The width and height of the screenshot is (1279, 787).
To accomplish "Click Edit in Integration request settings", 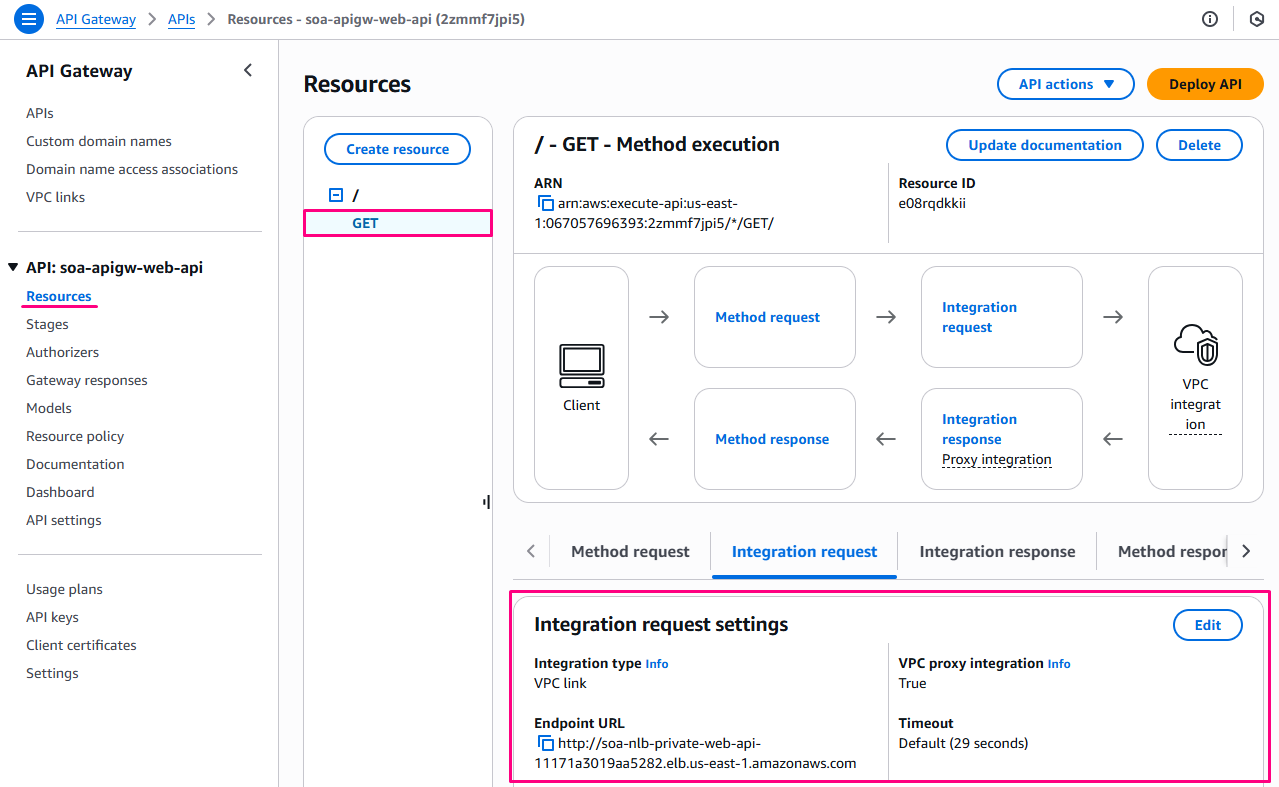I will pyautogui.click(x=1207, y=625).
